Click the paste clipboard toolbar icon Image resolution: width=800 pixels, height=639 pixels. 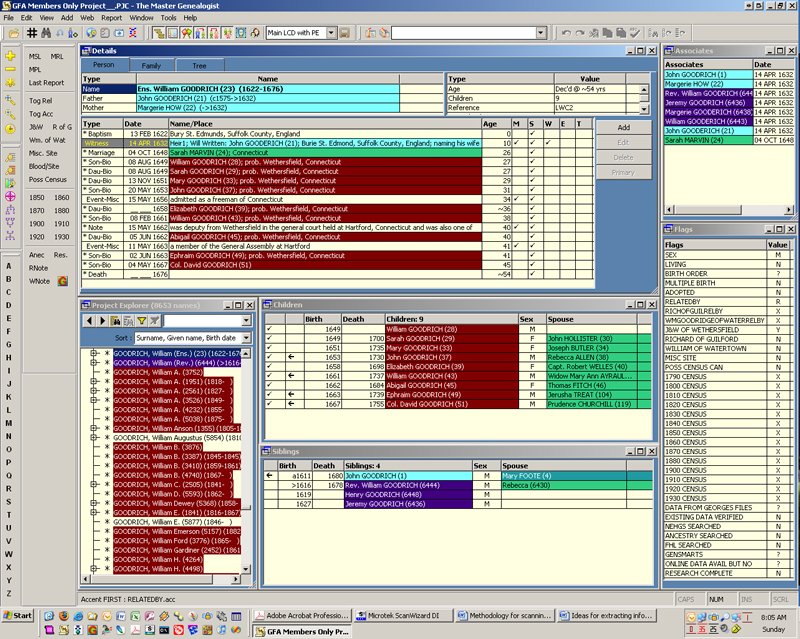621,33
